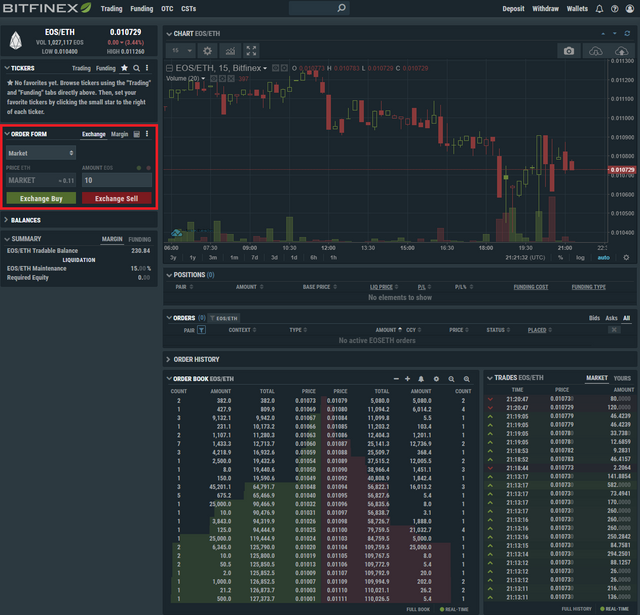The width and height of the screenshot is (640, 615).
Task: Open Trading menu in top navigation
Action: [111, 9]
